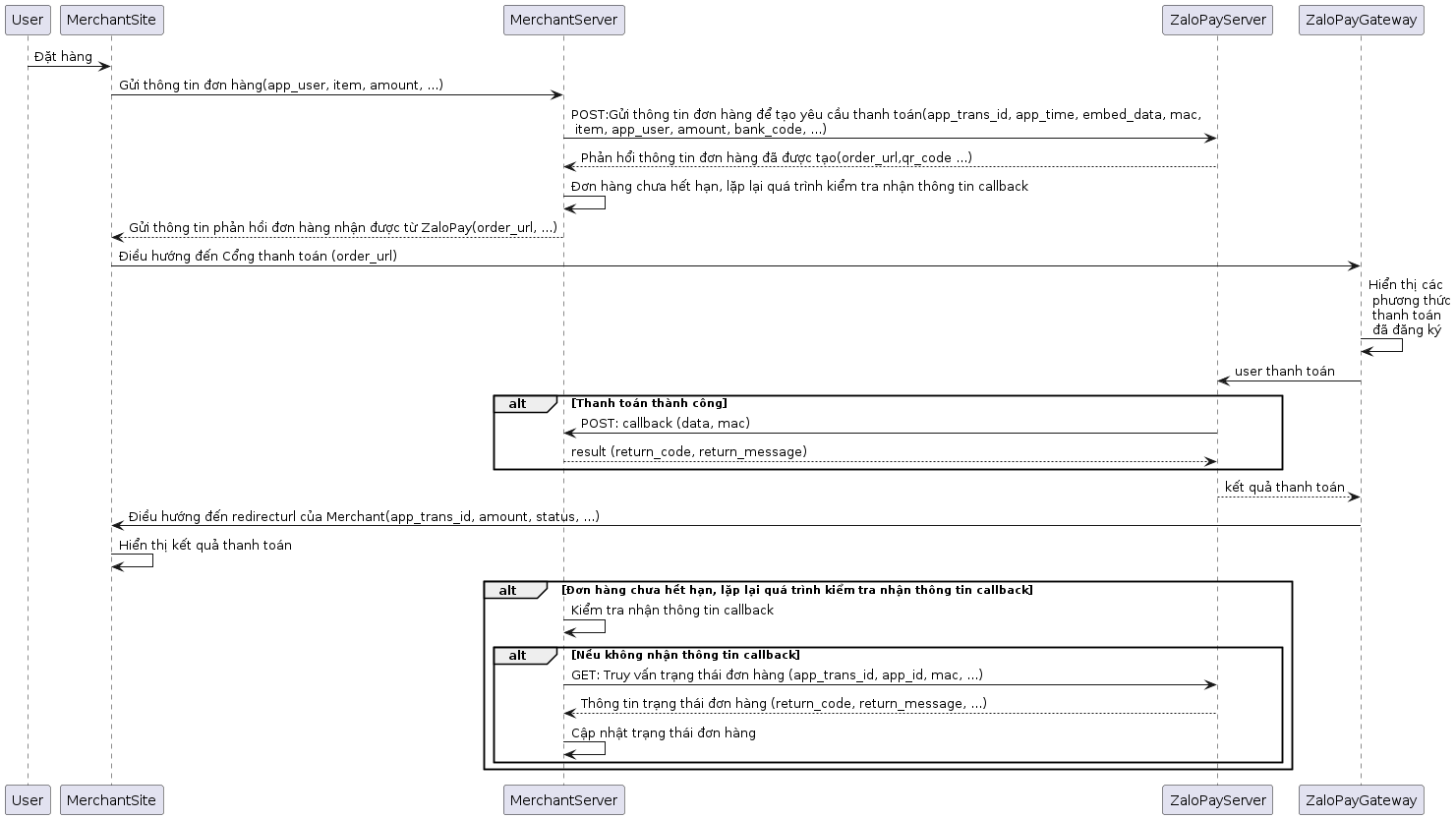The image size is (1456, 819).
Task: Select 'result (return_code, return_message)' reply label
Action: pyautogui.click(x=688, y=452)
